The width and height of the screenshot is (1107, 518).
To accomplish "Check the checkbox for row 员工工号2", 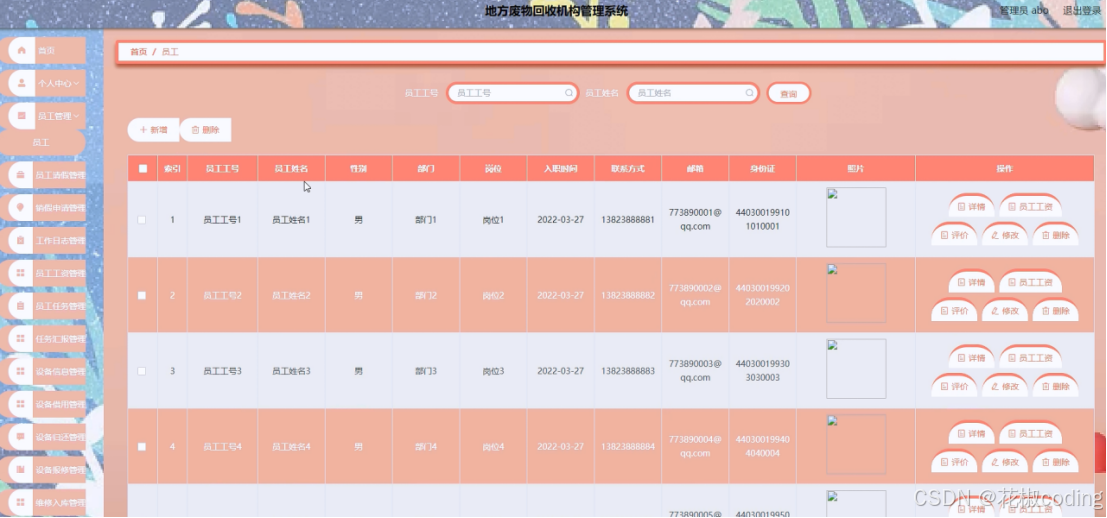I will (142, 295).
